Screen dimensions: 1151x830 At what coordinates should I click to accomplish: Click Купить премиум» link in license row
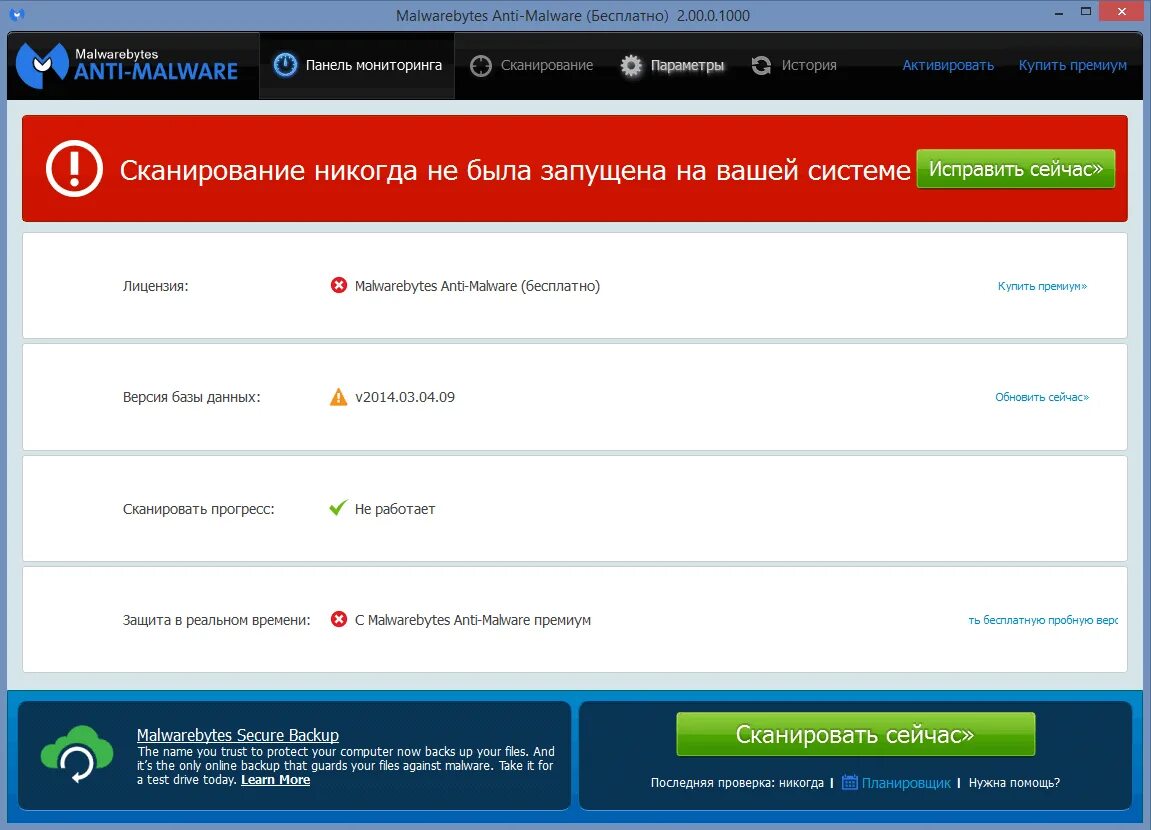1042,286
